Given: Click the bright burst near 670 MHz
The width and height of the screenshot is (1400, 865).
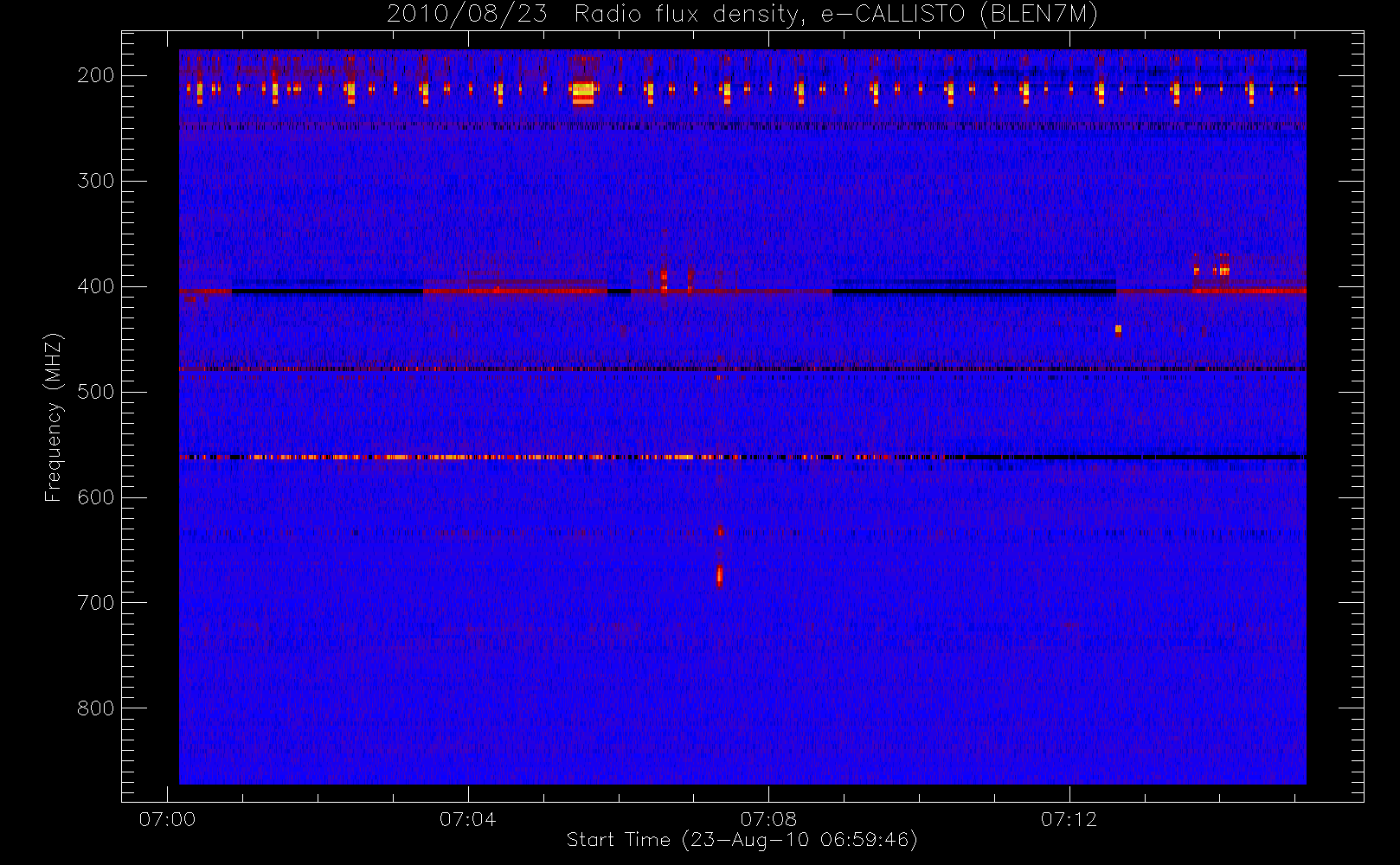Looking at the screenshot, I should (x=719, y=576).
